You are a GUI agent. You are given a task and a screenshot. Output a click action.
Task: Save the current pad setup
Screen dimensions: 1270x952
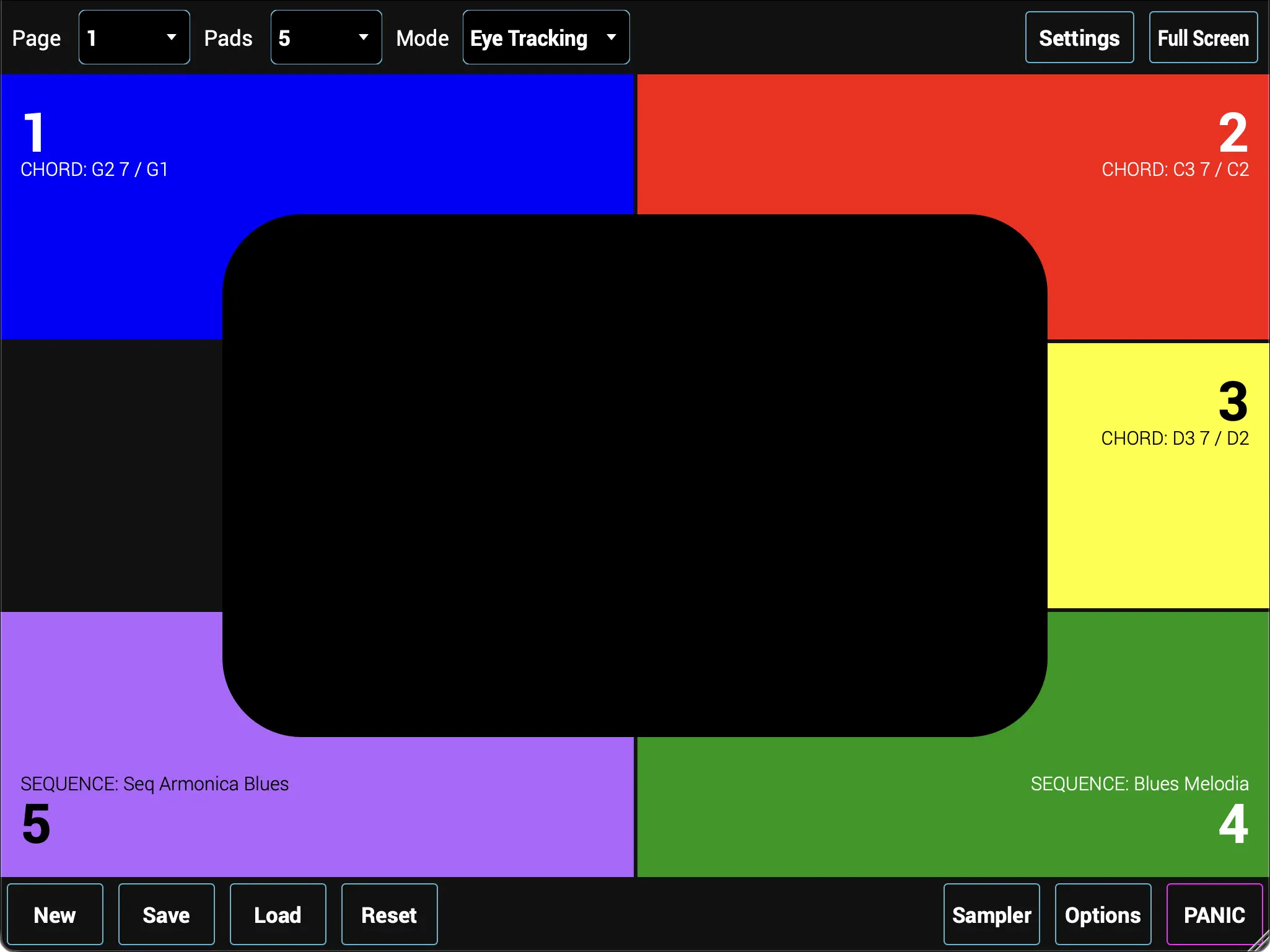click(x=165, y=914)
